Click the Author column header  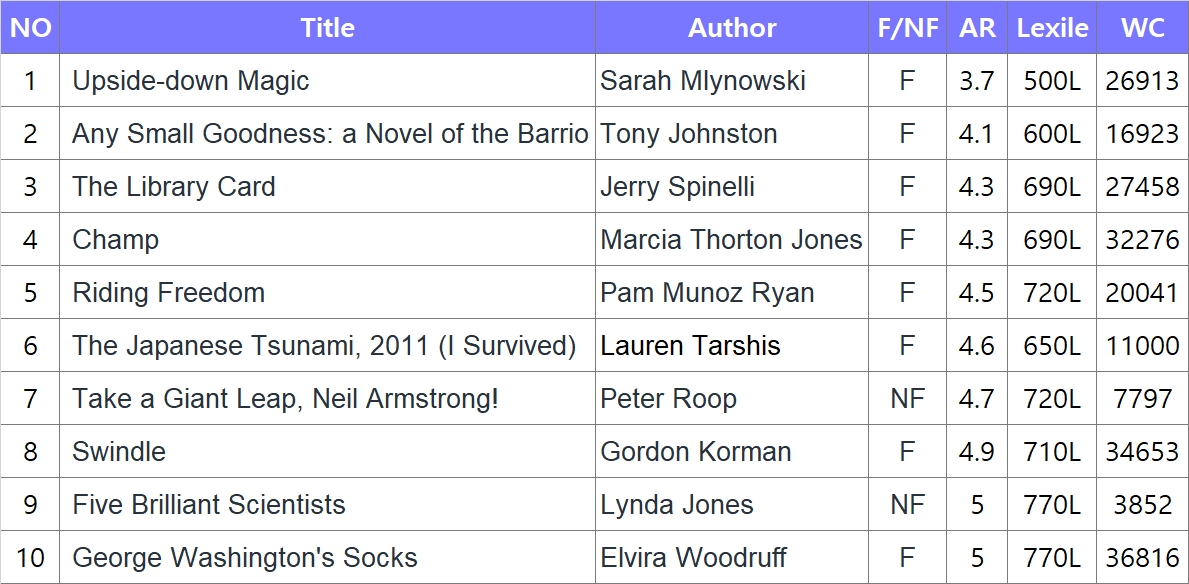point(732,28)
